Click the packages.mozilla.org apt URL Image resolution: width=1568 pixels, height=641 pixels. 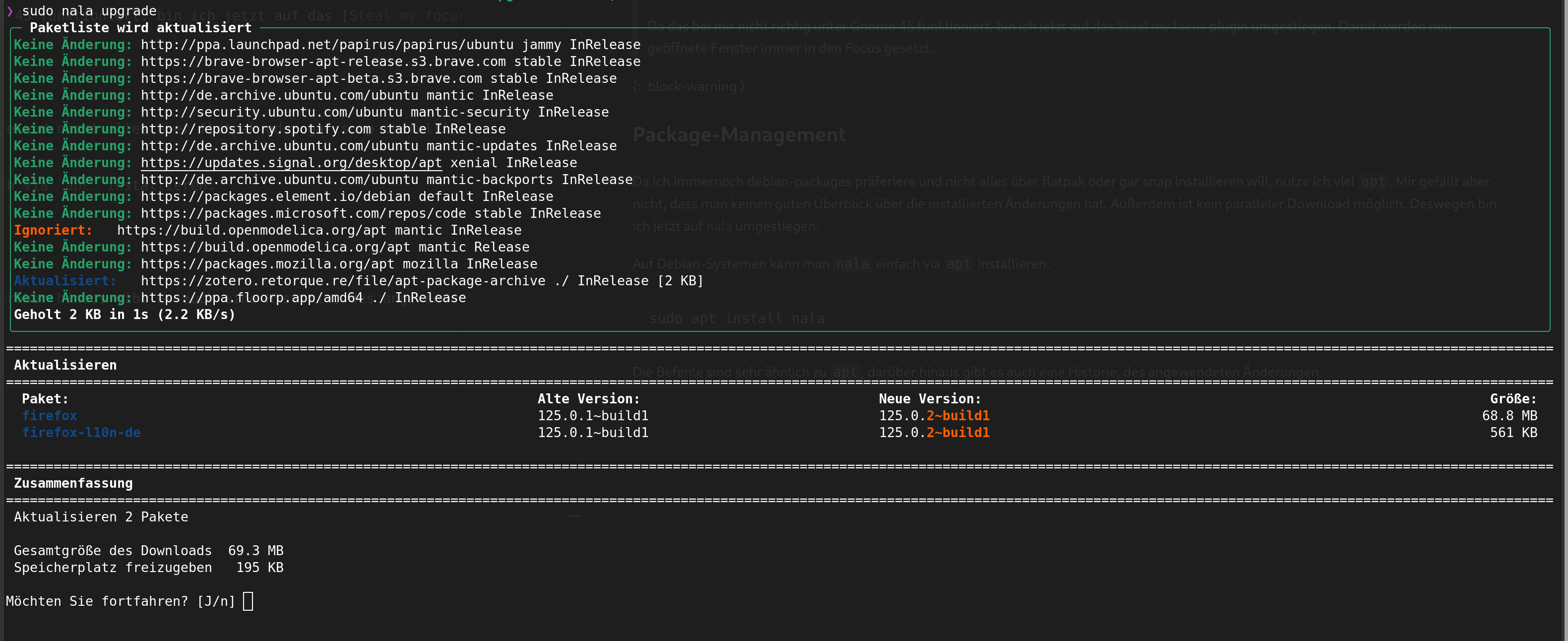click(267, 264)
